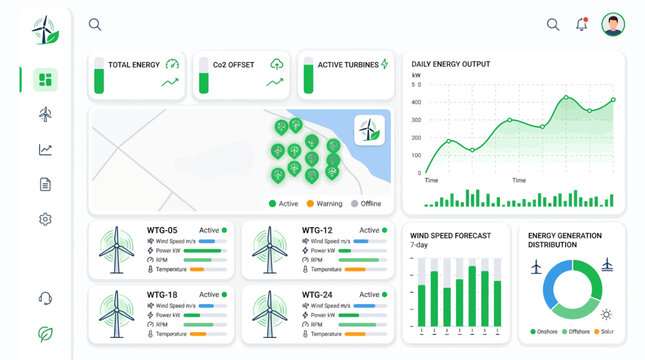Toggle the Offline legend on the map
This screenshot has height=360, width=645.
[366, 204]
